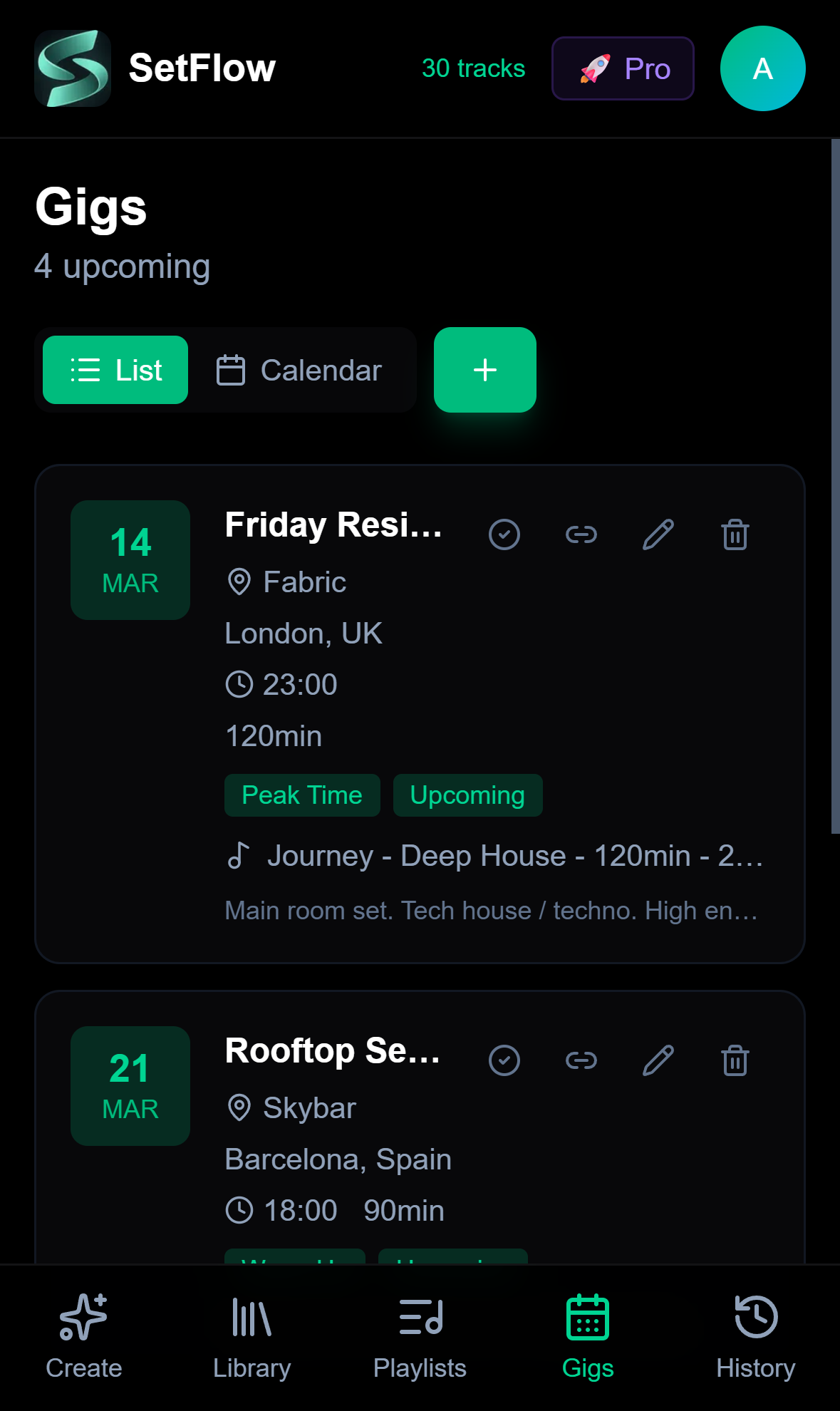Screen dimensions: 840x1411
Task: Copy share link for Friday Residency gig
Action: [x=581, y=534]
